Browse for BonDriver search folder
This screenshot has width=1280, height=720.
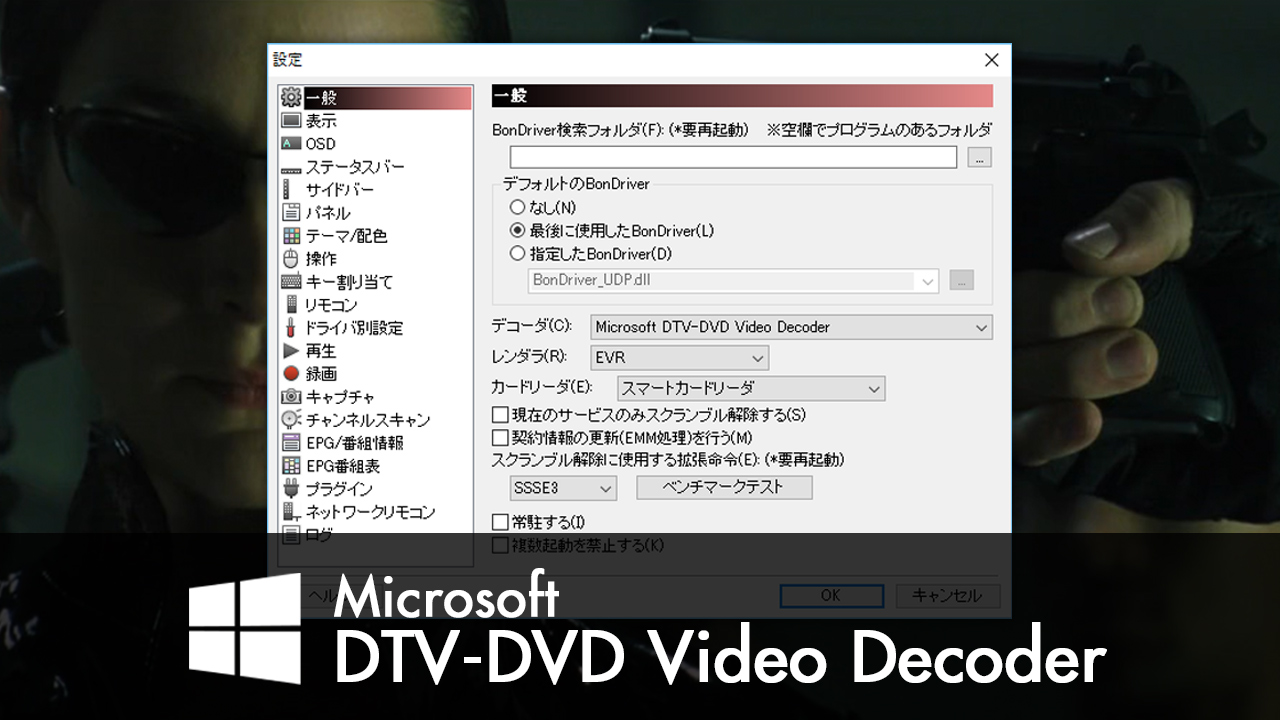980,157
